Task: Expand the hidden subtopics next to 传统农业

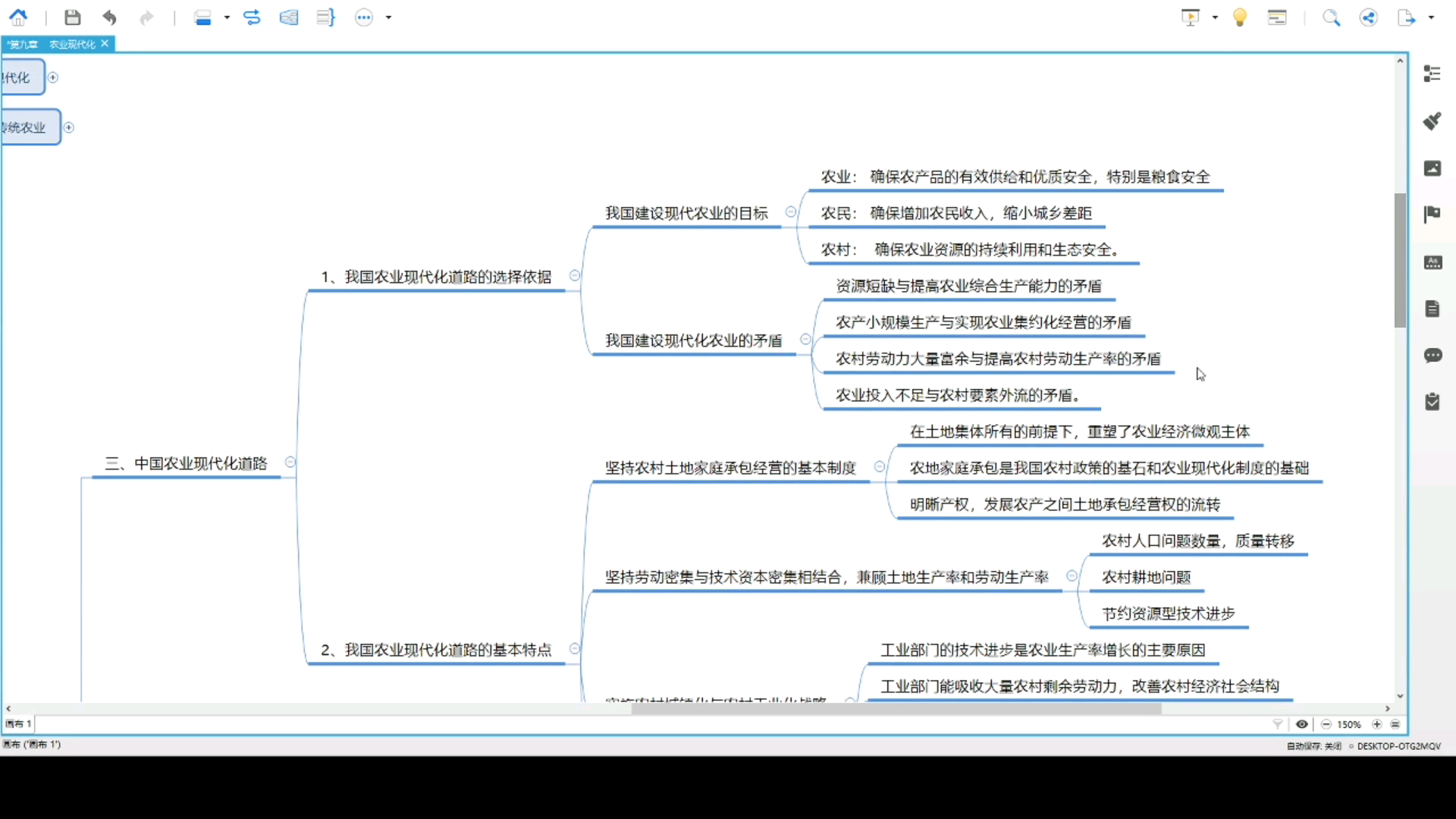Action: coord(68,127)
